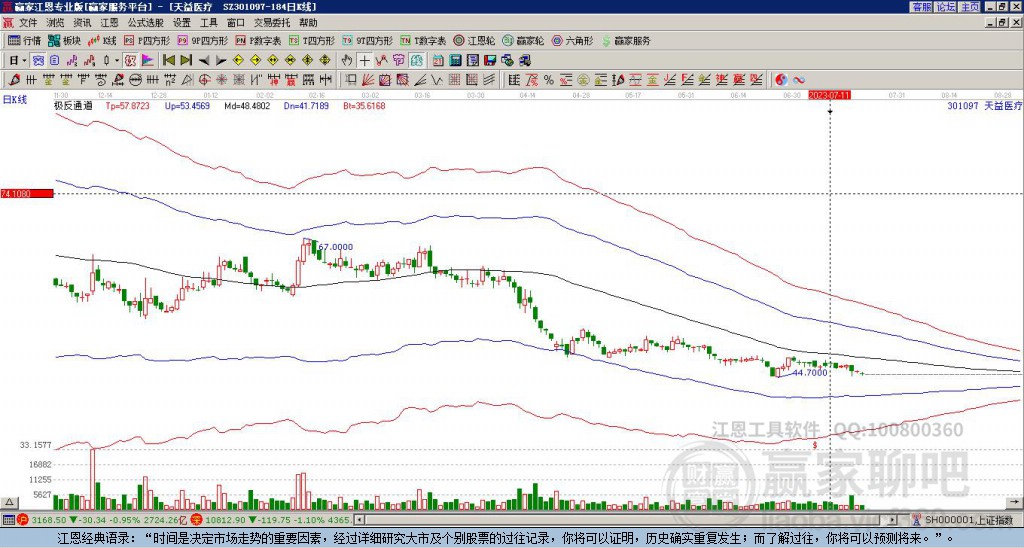Open the 帮助 menu
Image resolution: width=1024 pixels, height=548 pixels.
coord(308,23)
